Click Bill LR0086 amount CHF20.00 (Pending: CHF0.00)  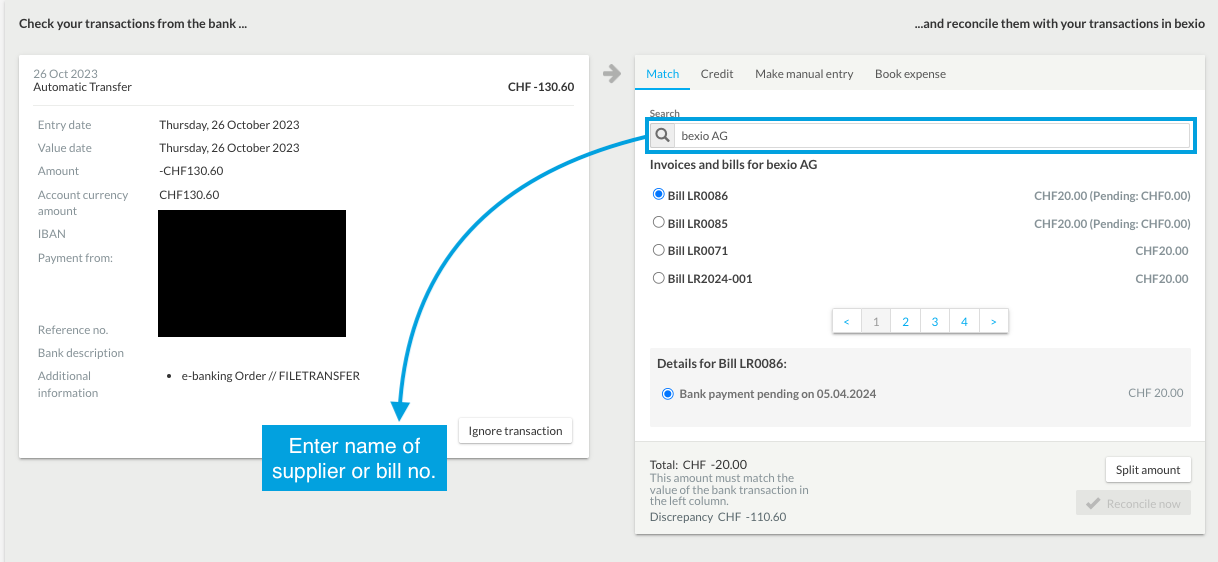[x=1112, y=196]
